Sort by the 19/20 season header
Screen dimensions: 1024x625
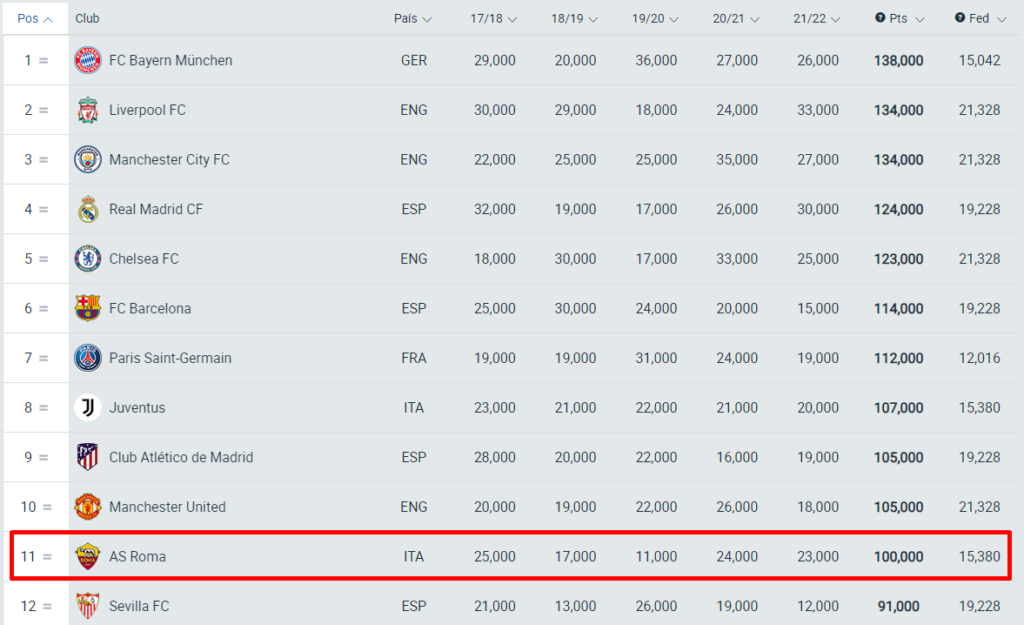[x=656, y=18]
